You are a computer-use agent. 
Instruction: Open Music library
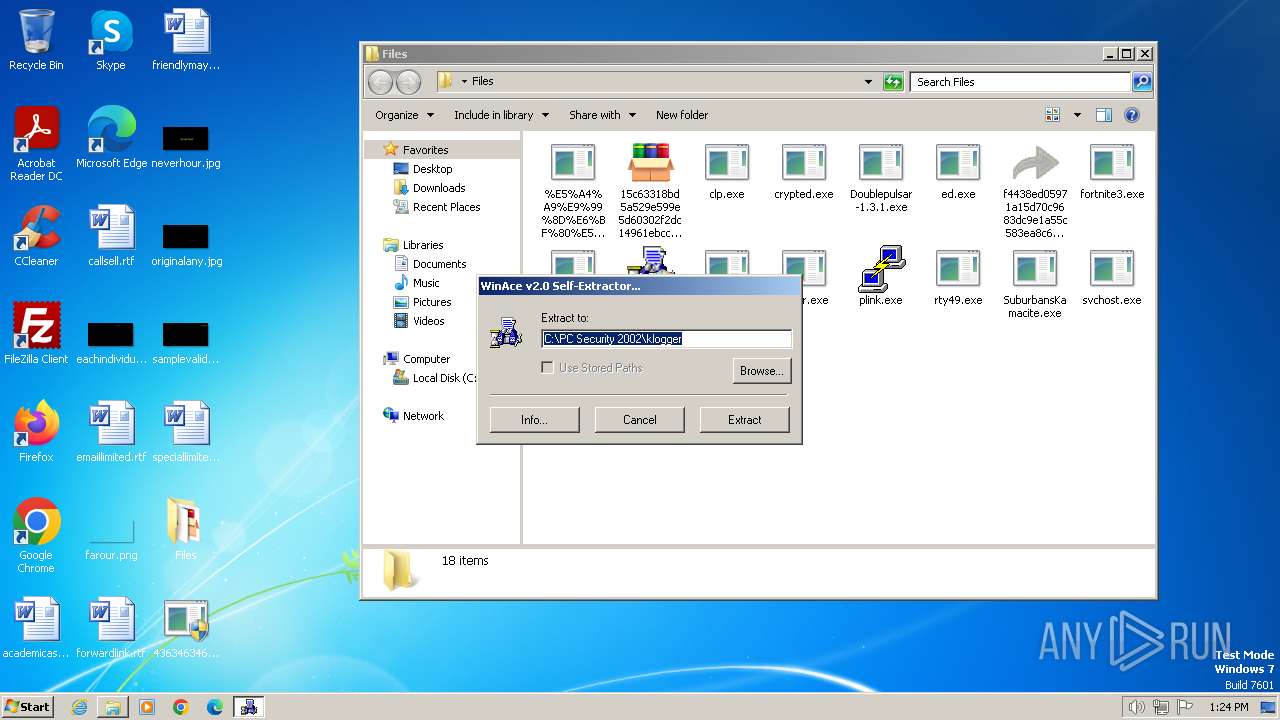[x=426, y=283]
